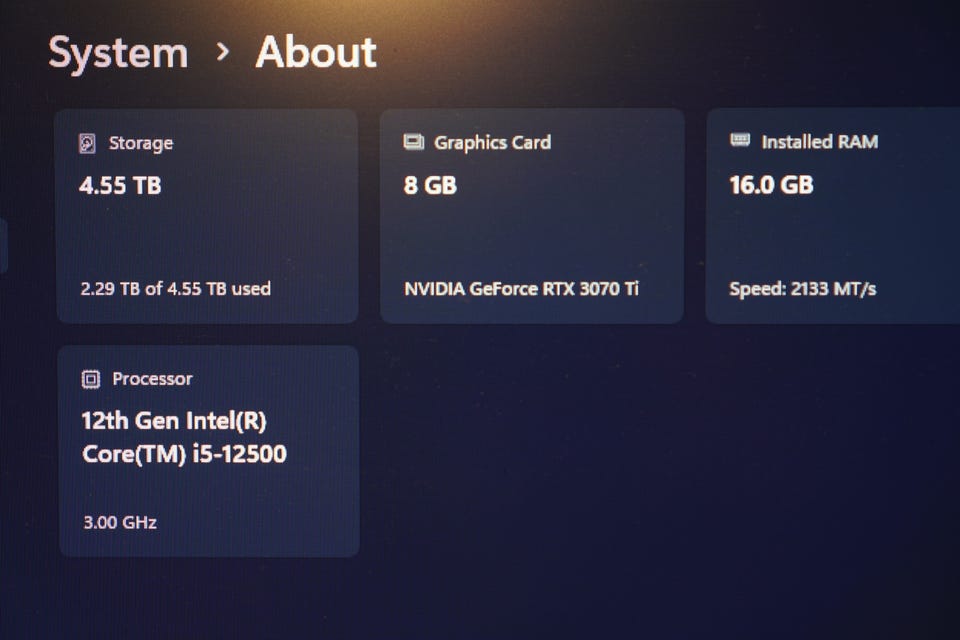Click the Storage drive icon
Image resolution: width=960 pixels, height=640 pixels.
tap(88, 143)
